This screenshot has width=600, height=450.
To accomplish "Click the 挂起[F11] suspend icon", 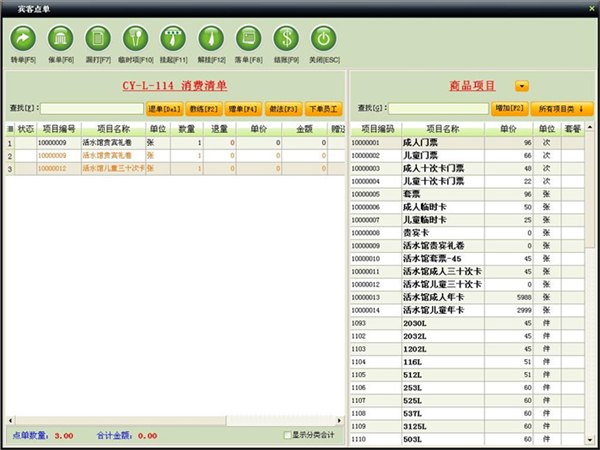I will (x=173, y=39).
